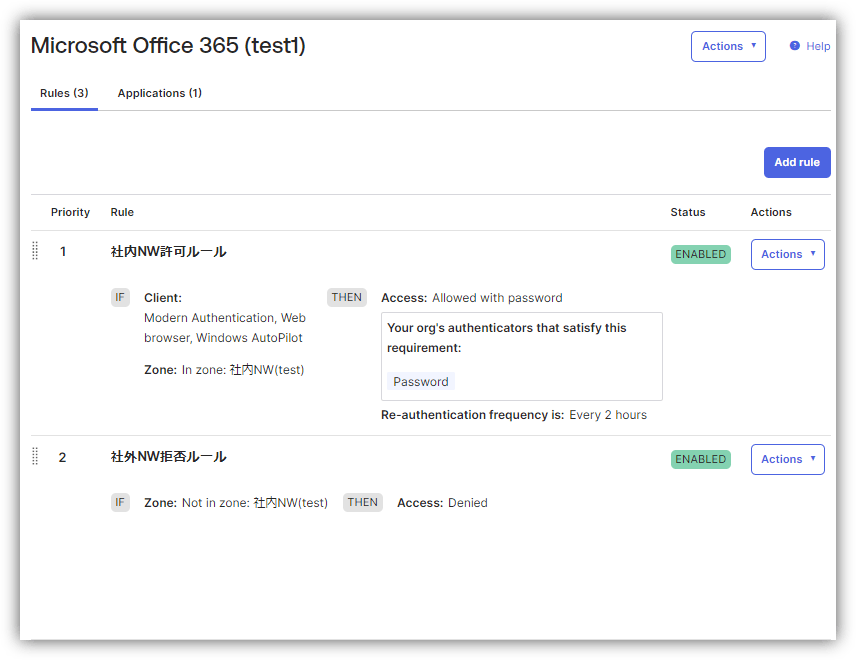Click the THEN badge beside Allowed with password

(347, 298)
